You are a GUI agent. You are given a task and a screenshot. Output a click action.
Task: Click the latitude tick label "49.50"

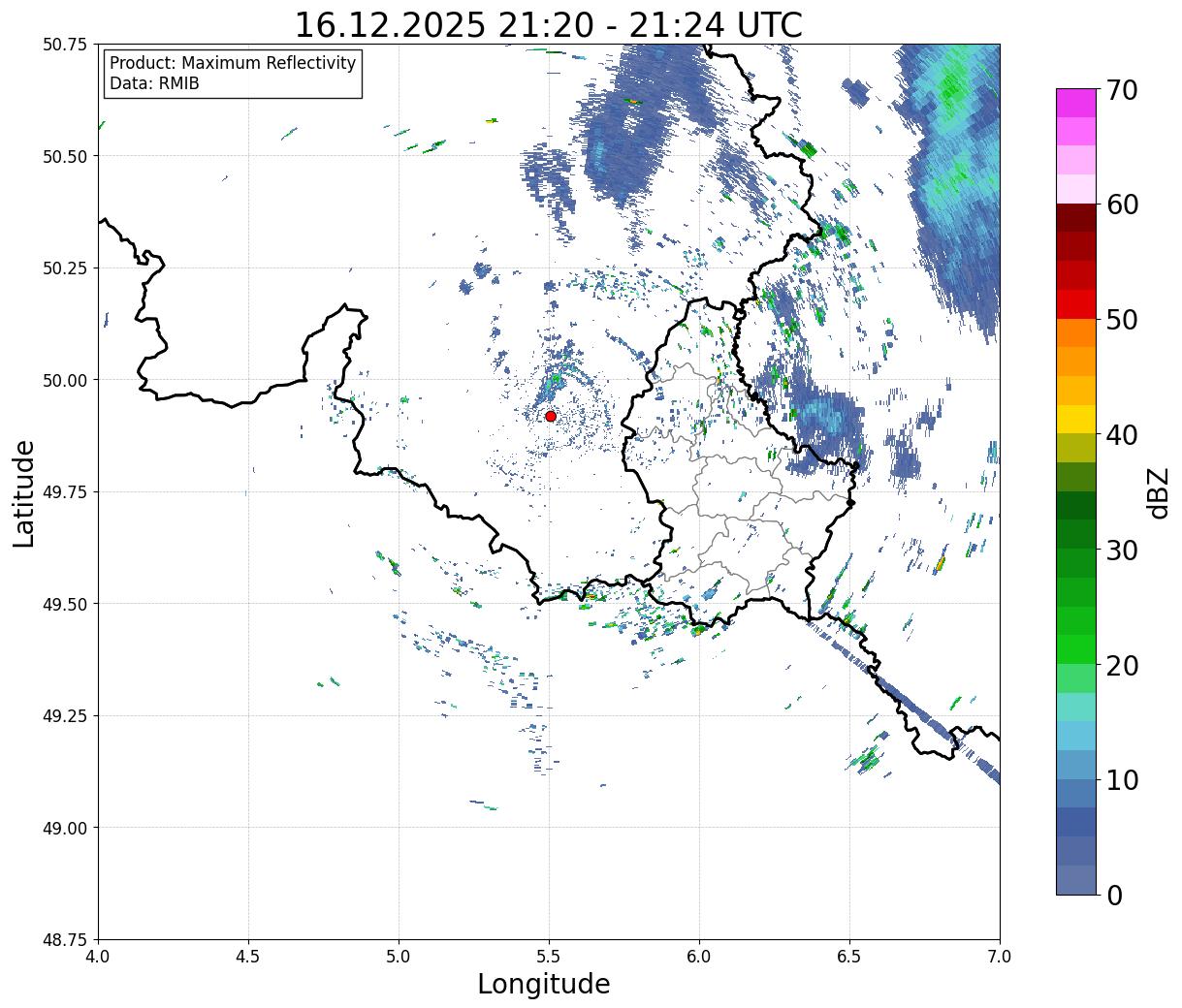(x=65, y=604)
